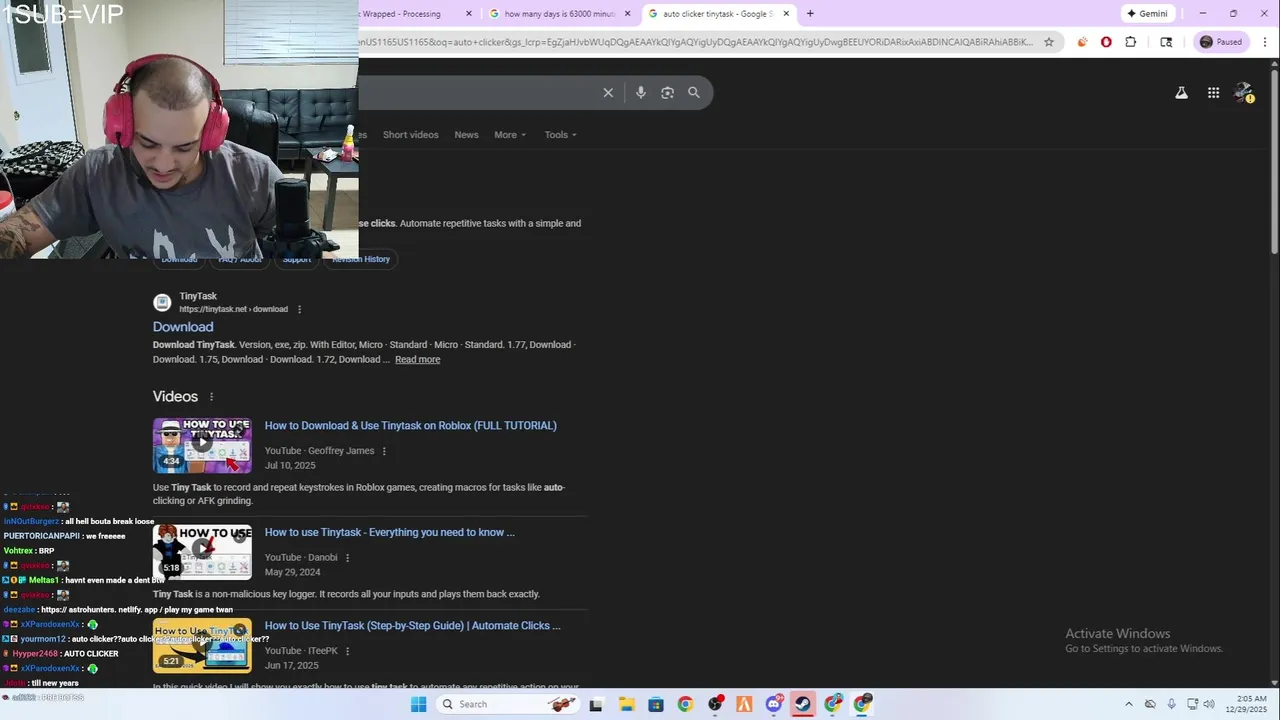Open the Short videos search filter

click(410, 135)
